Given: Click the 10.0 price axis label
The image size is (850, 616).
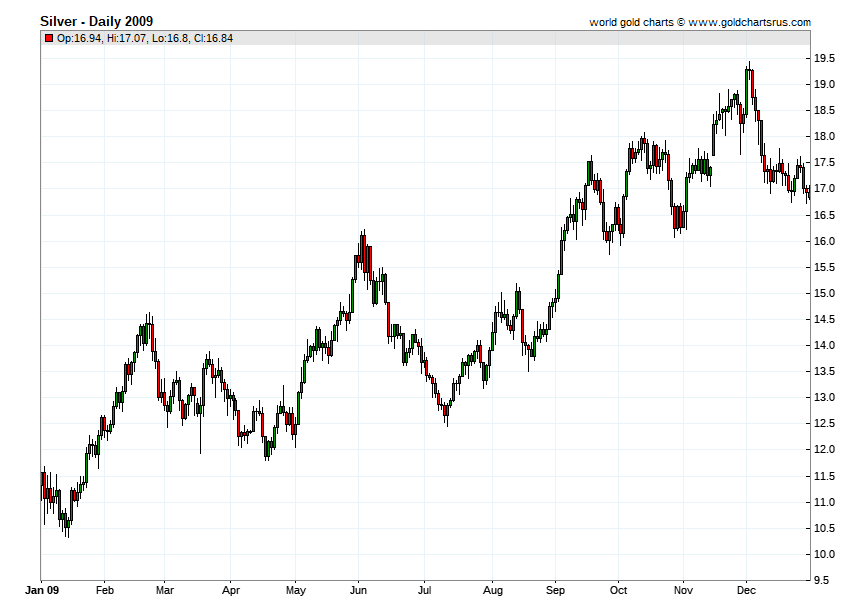Looking at the screenshot, I should 824,554.
